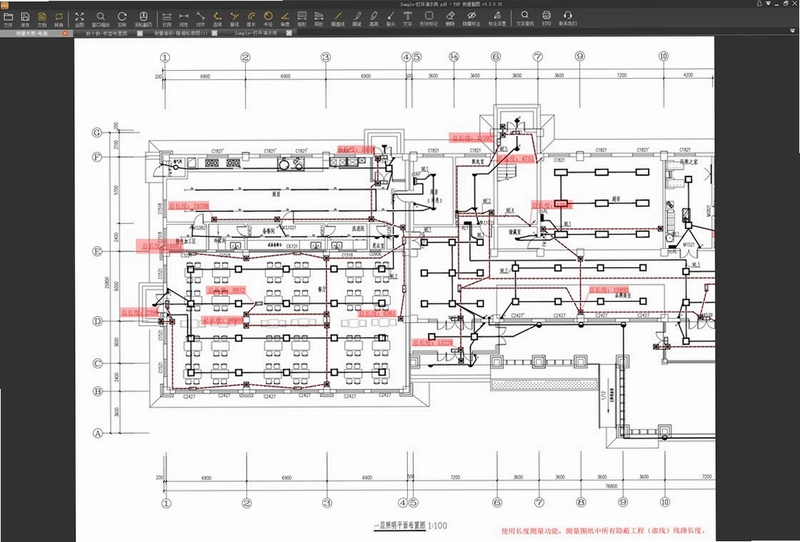The width and height of the screenshot is (800, 542).
Task: Click the 总长度 8972 measurement label
Action: [x=226, y=290]
